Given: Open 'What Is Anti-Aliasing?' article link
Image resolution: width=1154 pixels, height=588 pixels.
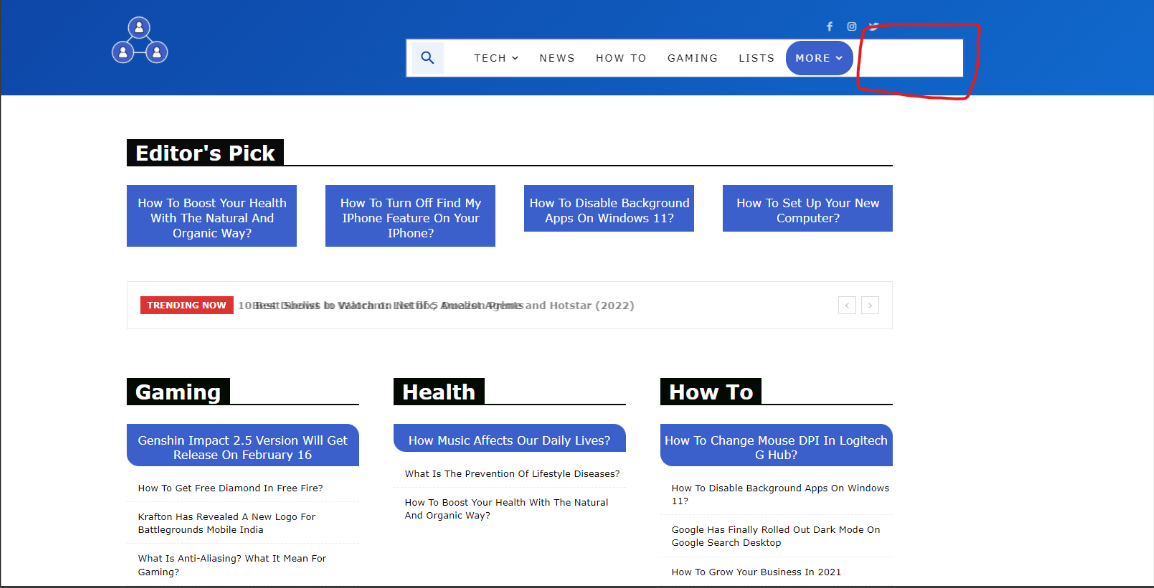Looking at the screenshot, I should pos(232,564).
